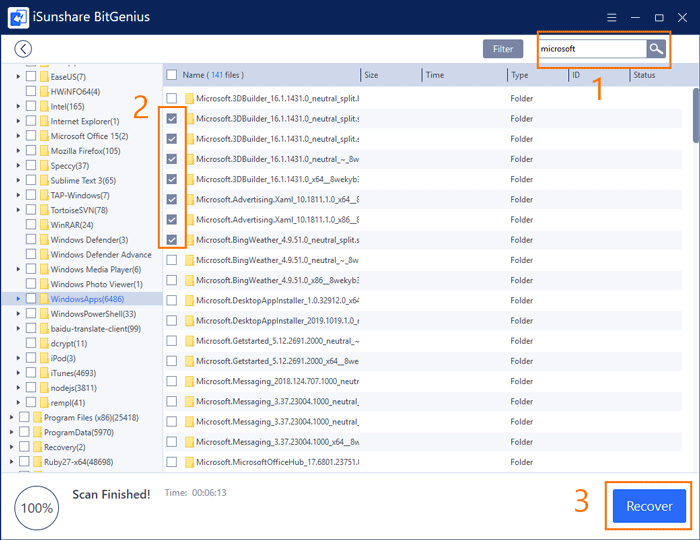Click the Program Files (x86) folder icon

(x=38, y=418)
